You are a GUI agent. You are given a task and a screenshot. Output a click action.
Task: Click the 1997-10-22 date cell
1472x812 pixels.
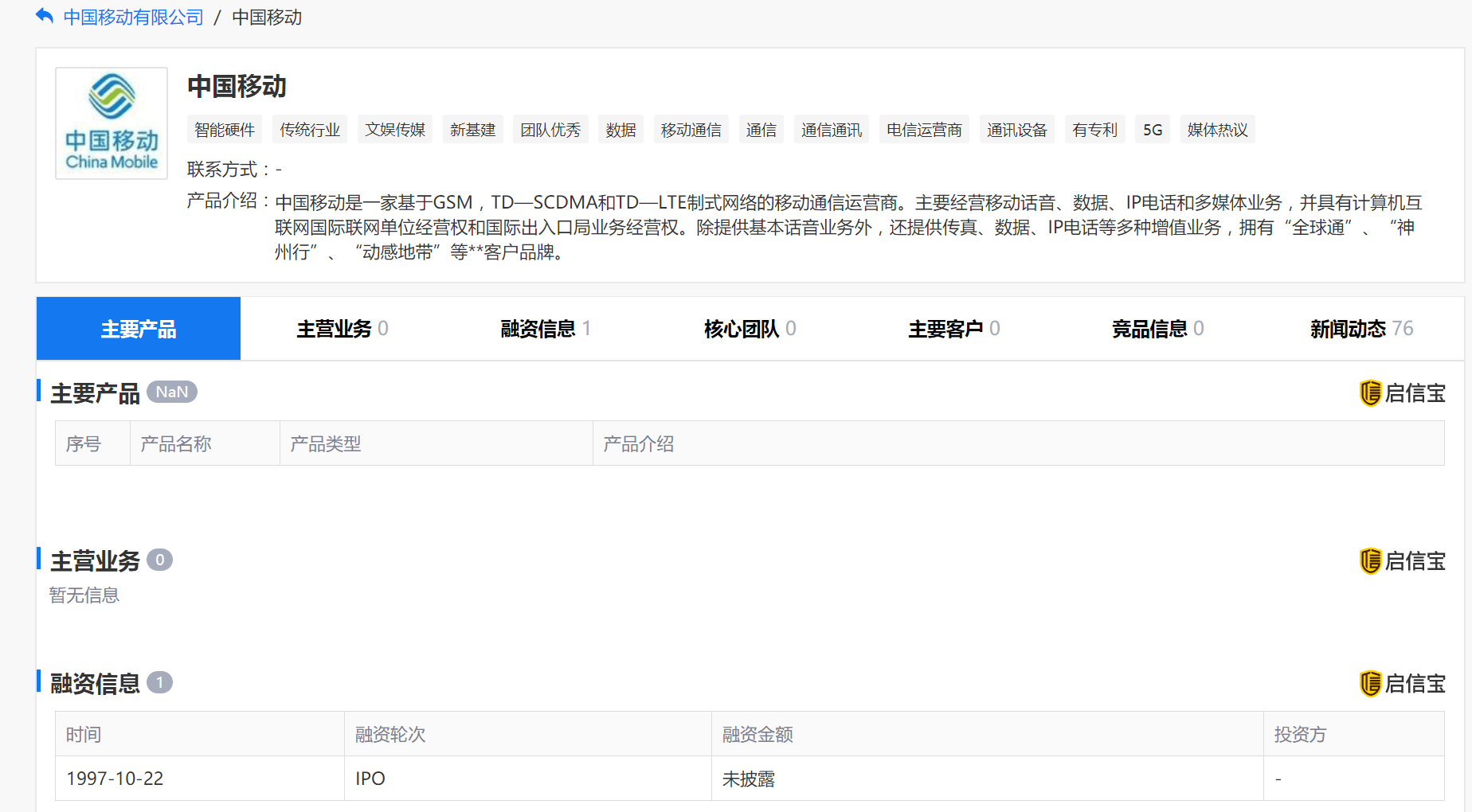coord(200,779)
